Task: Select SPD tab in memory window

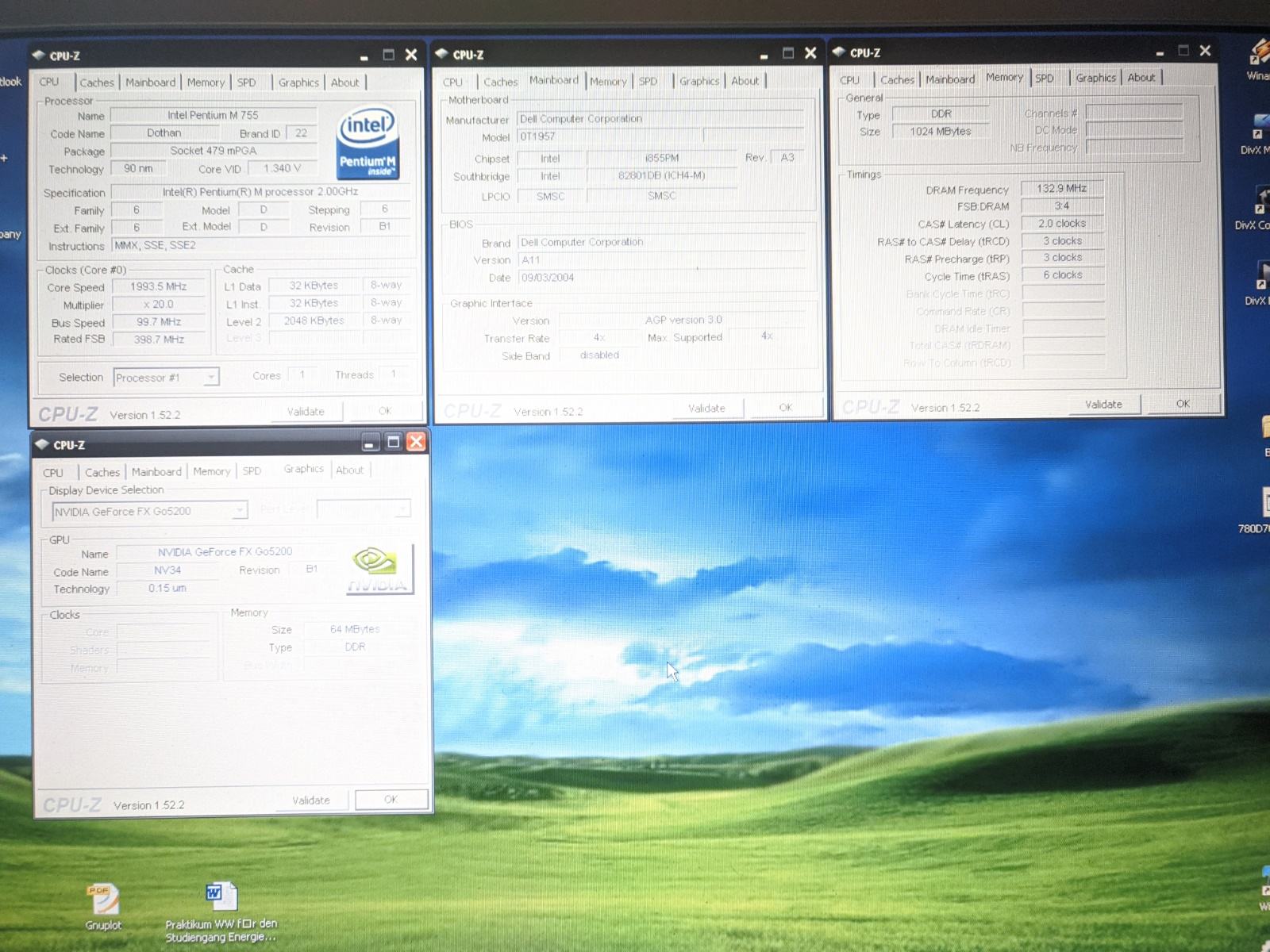Action: coord(1045,78)
